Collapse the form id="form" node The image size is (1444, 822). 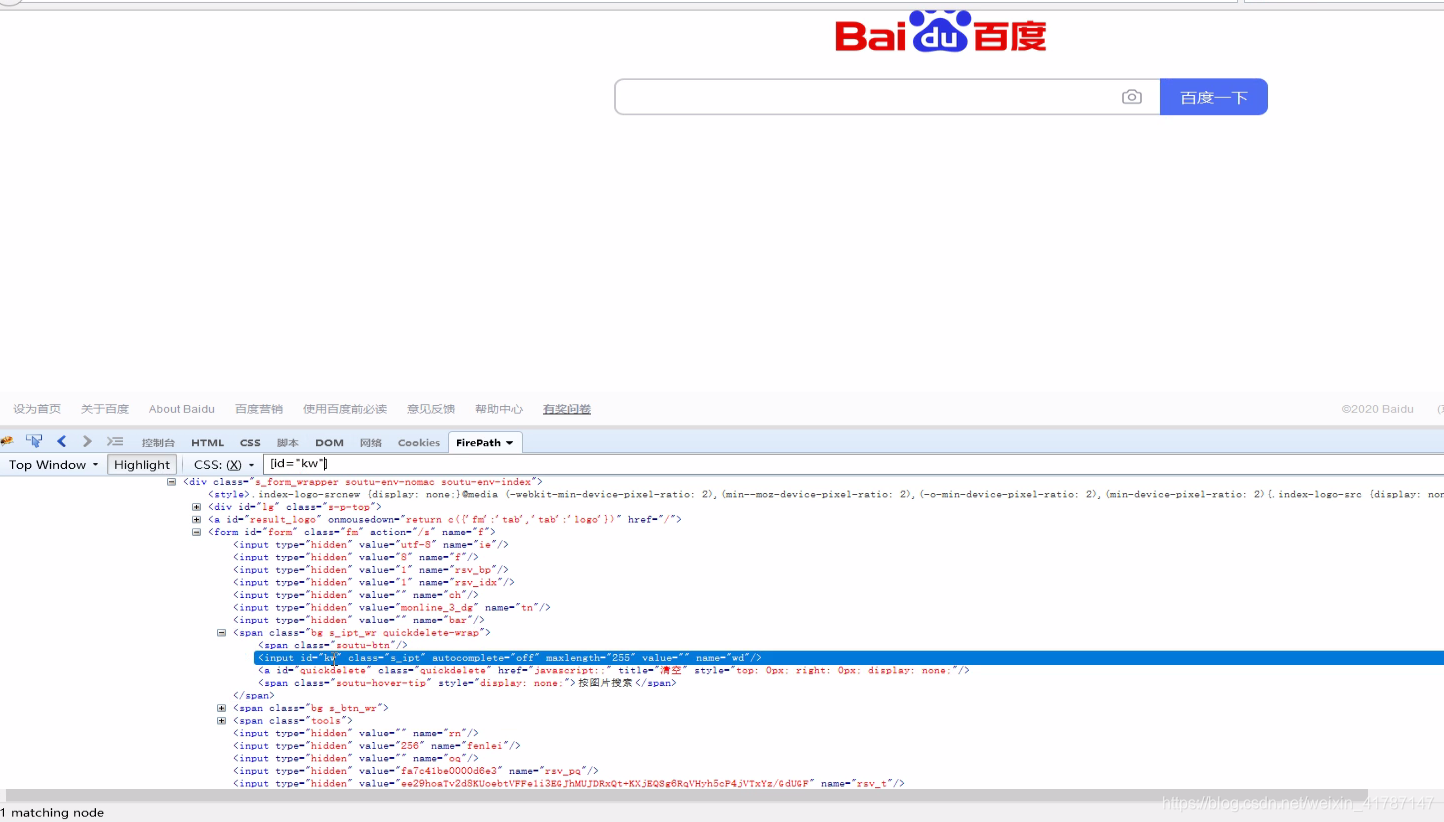[197, 532]
